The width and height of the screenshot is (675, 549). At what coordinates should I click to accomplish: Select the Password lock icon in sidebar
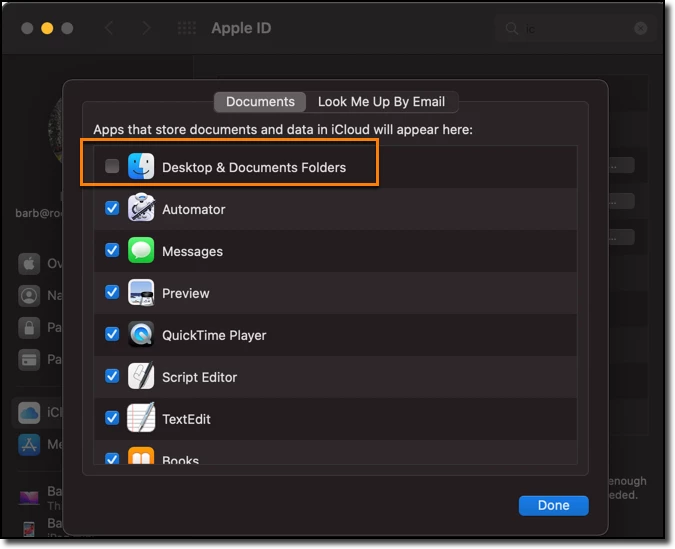point(29,328)
